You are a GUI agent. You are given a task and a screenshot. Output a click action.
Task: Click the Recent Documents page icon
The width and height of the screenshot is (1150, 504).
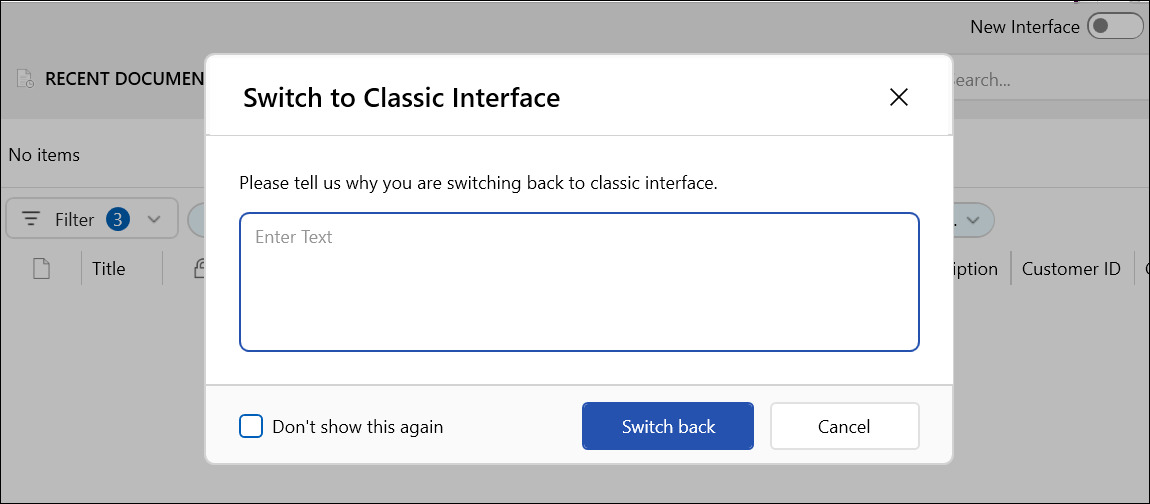tap(26, 79)
